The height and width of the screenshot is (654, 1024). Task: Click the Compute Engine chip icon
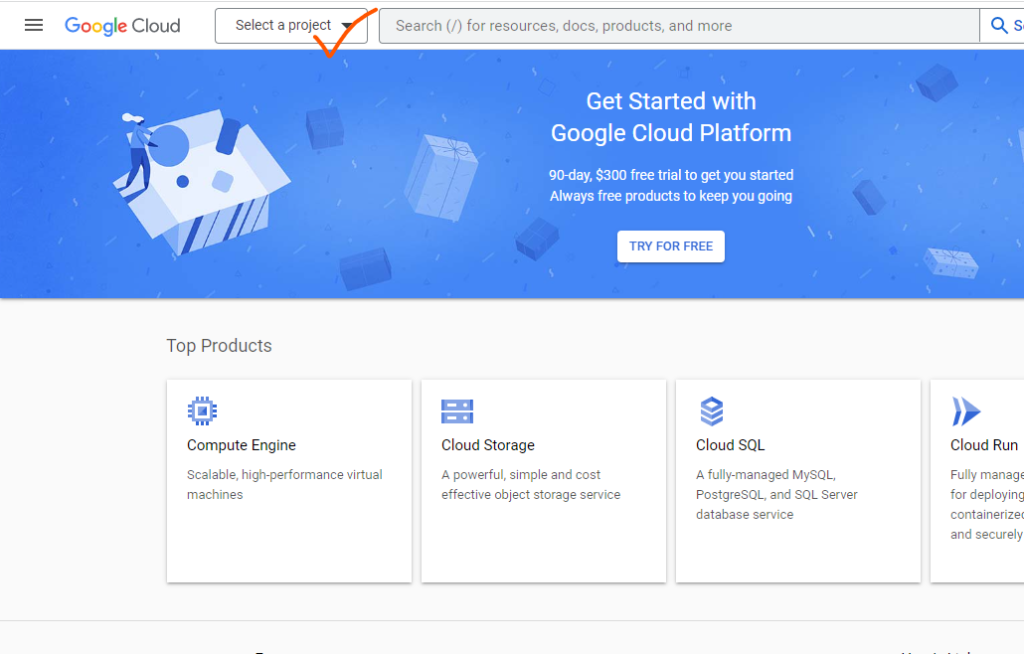(202, 411)
